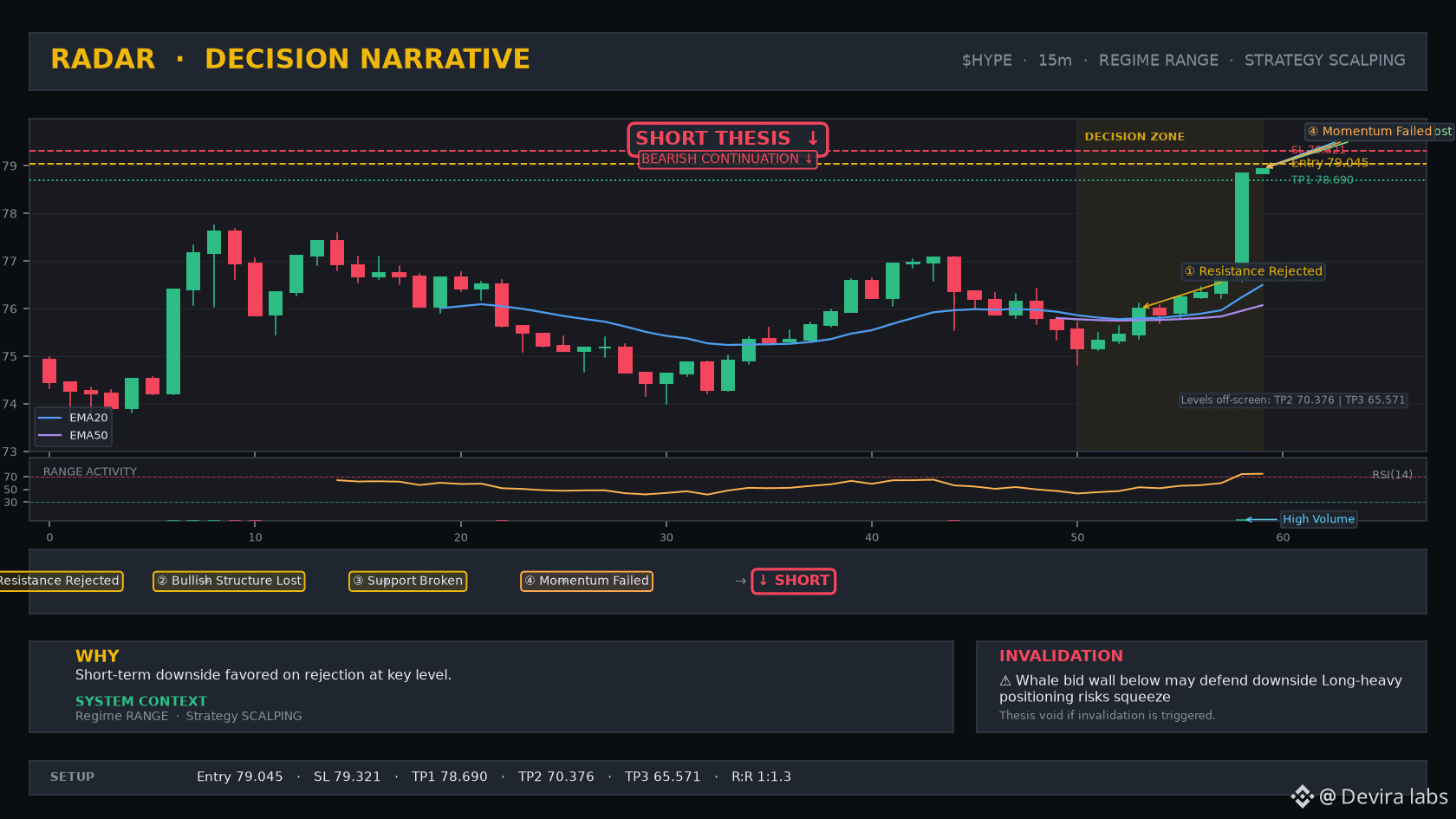The height and width of the screenshot is (819, 1456).
Task: Click the Bullish Structure Lost step chip
Action: click(229, 581)
